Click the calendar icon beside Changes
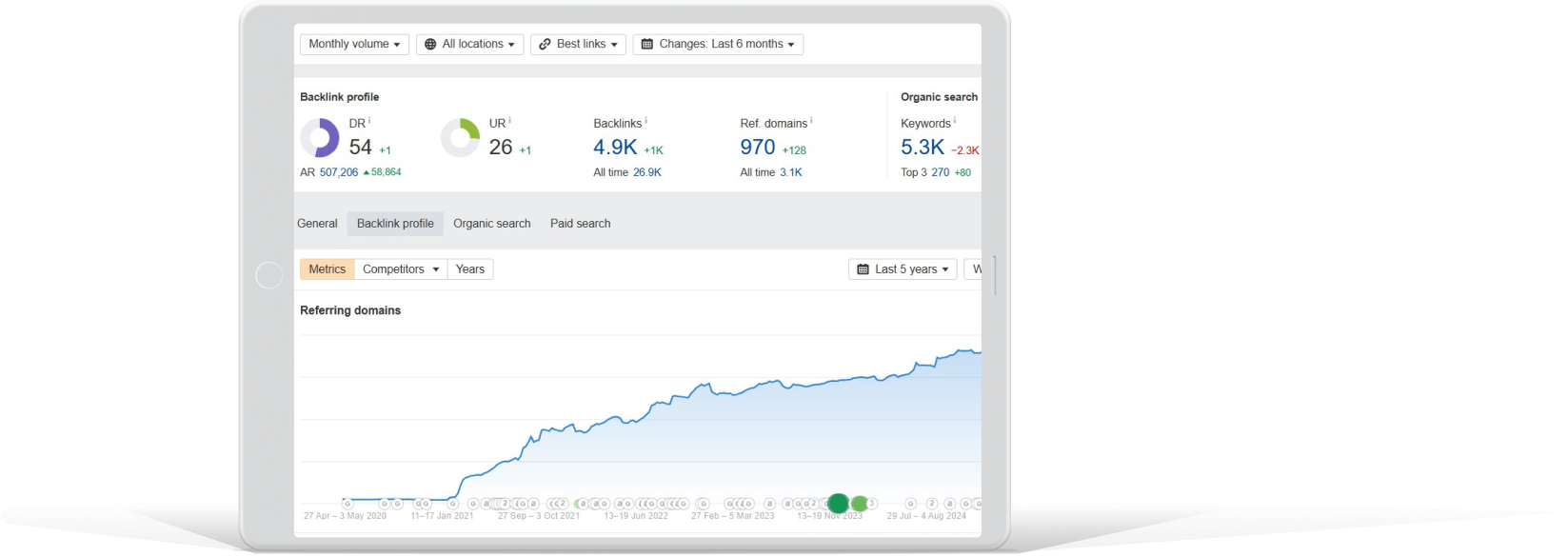 coord(647,45)
